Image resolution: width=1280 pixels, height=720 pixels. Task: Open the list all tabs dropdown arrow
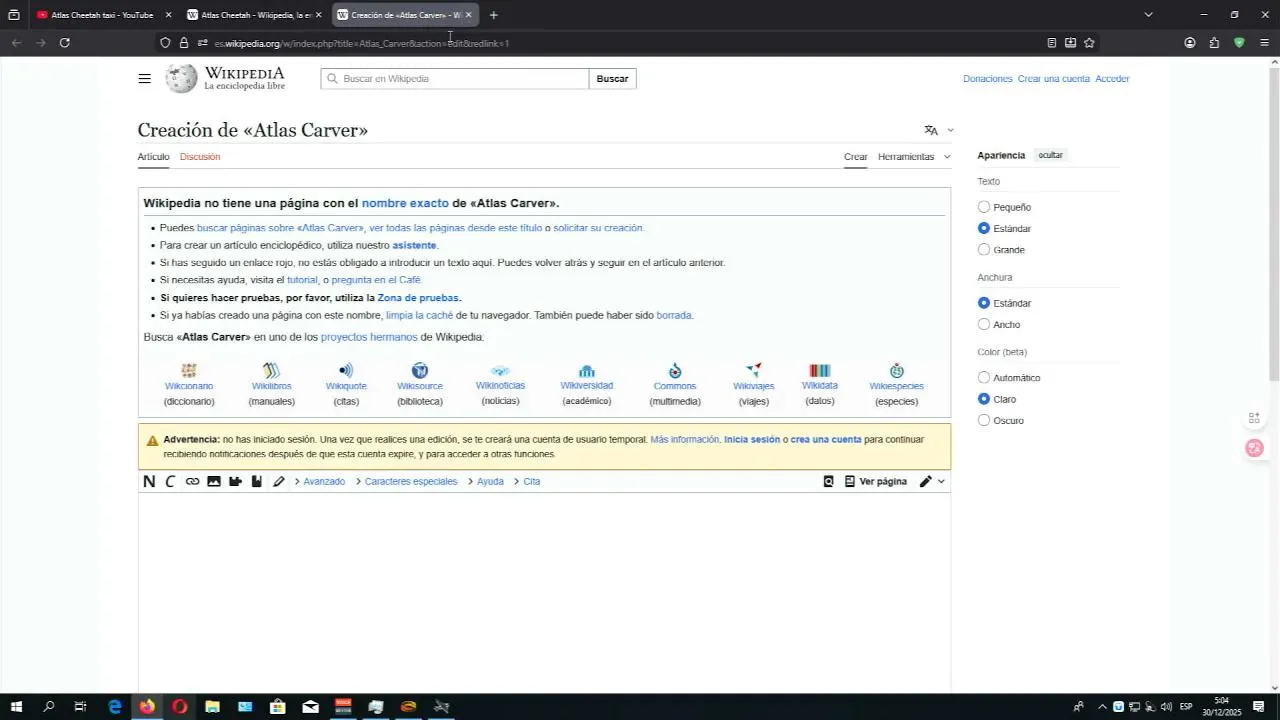1148,15
